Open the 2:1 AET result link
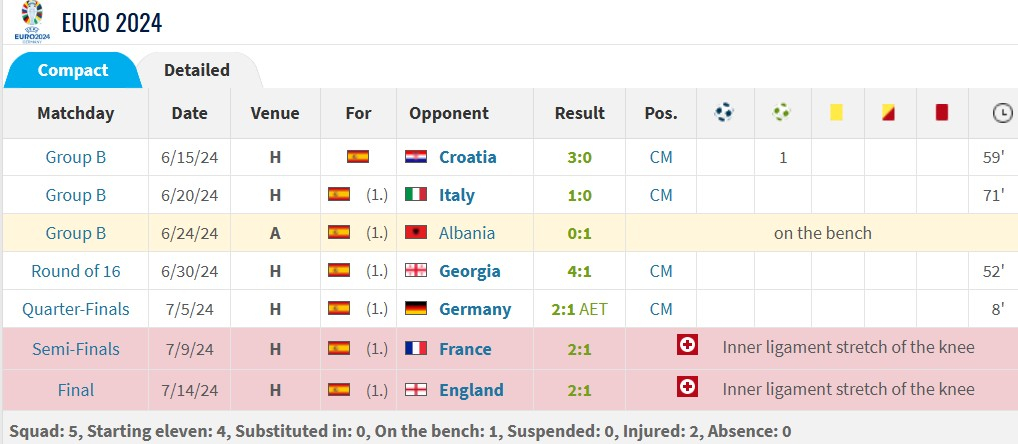This screenshot has width=1018, height=444. [x=579, y=309]
